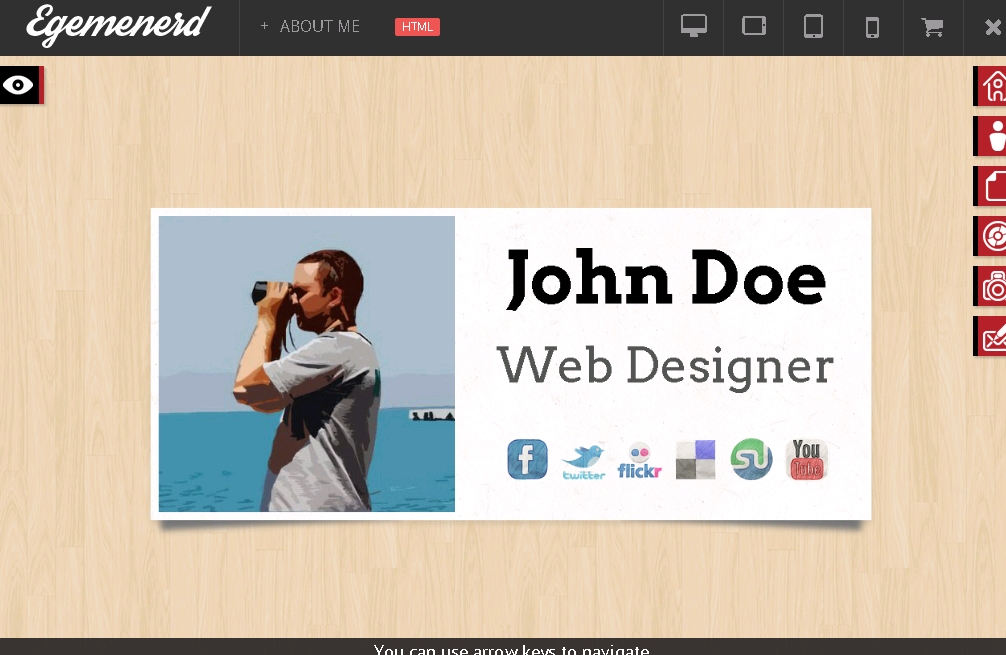Open the Home section side tab
1006x655 pixels.
pos(992,86)
